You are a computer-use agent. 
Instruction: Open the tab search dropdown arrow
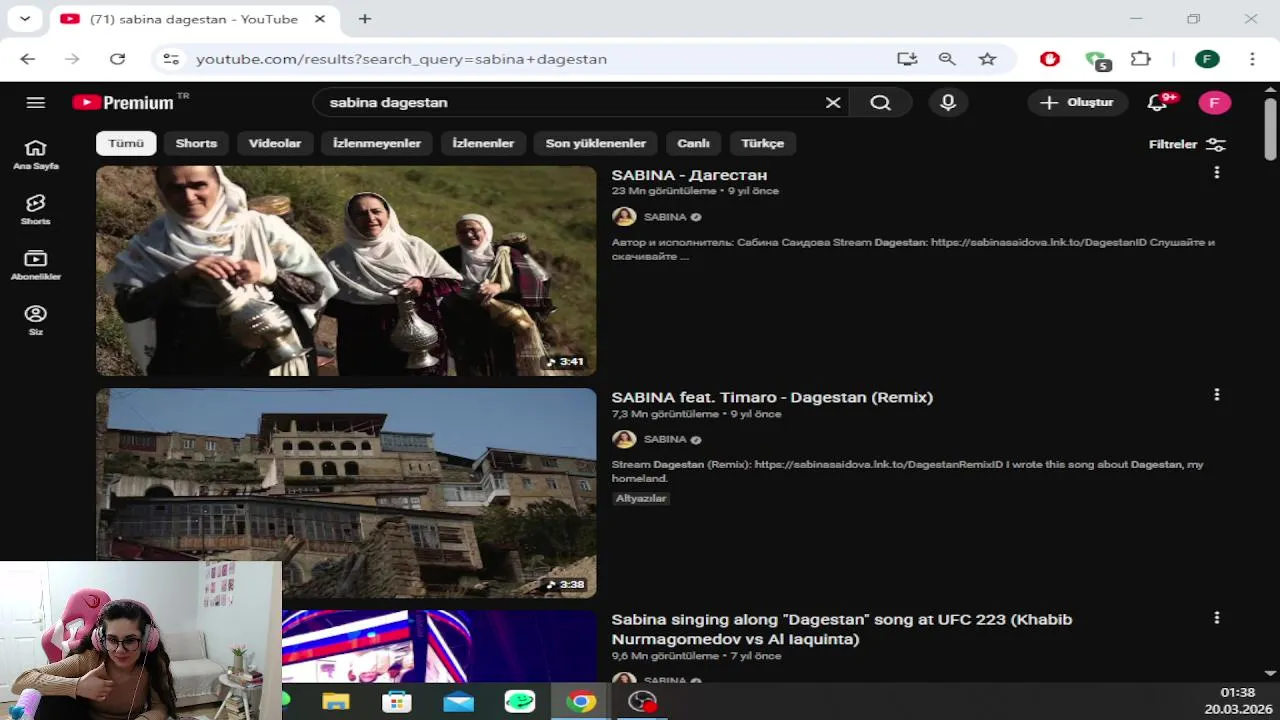point(25,19)
